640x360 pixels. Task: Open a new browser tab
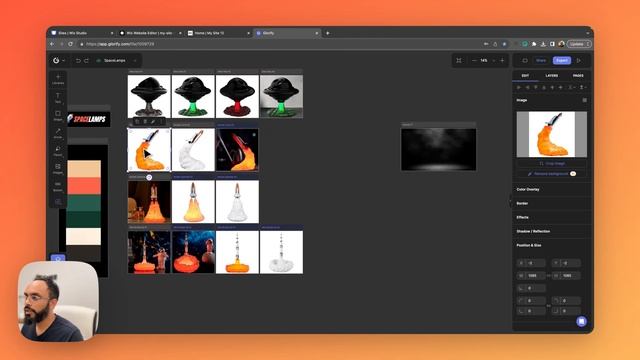point(327,33)
